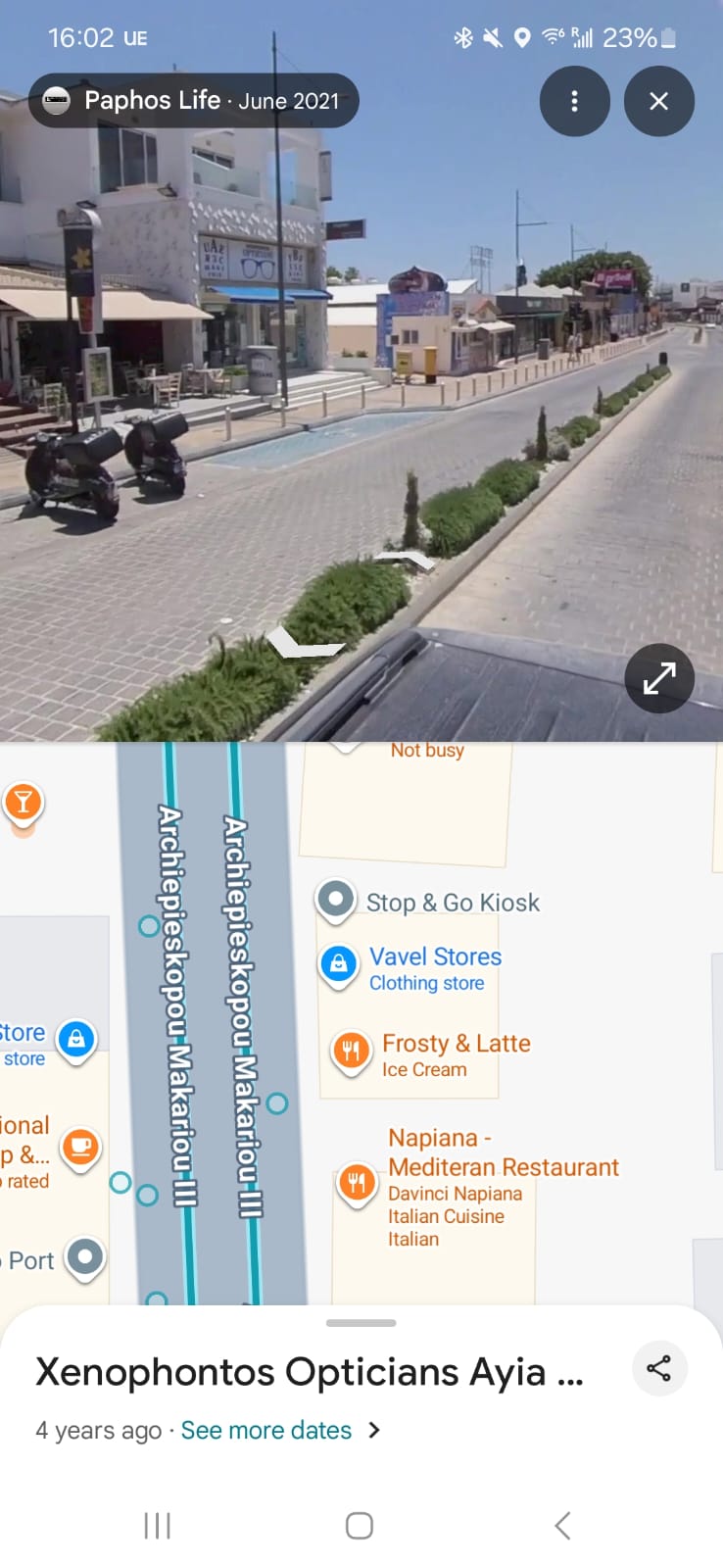Tap the Napiana restaurant fork icon
This screenshot has height=1568, width=723.
[357, 1184]
